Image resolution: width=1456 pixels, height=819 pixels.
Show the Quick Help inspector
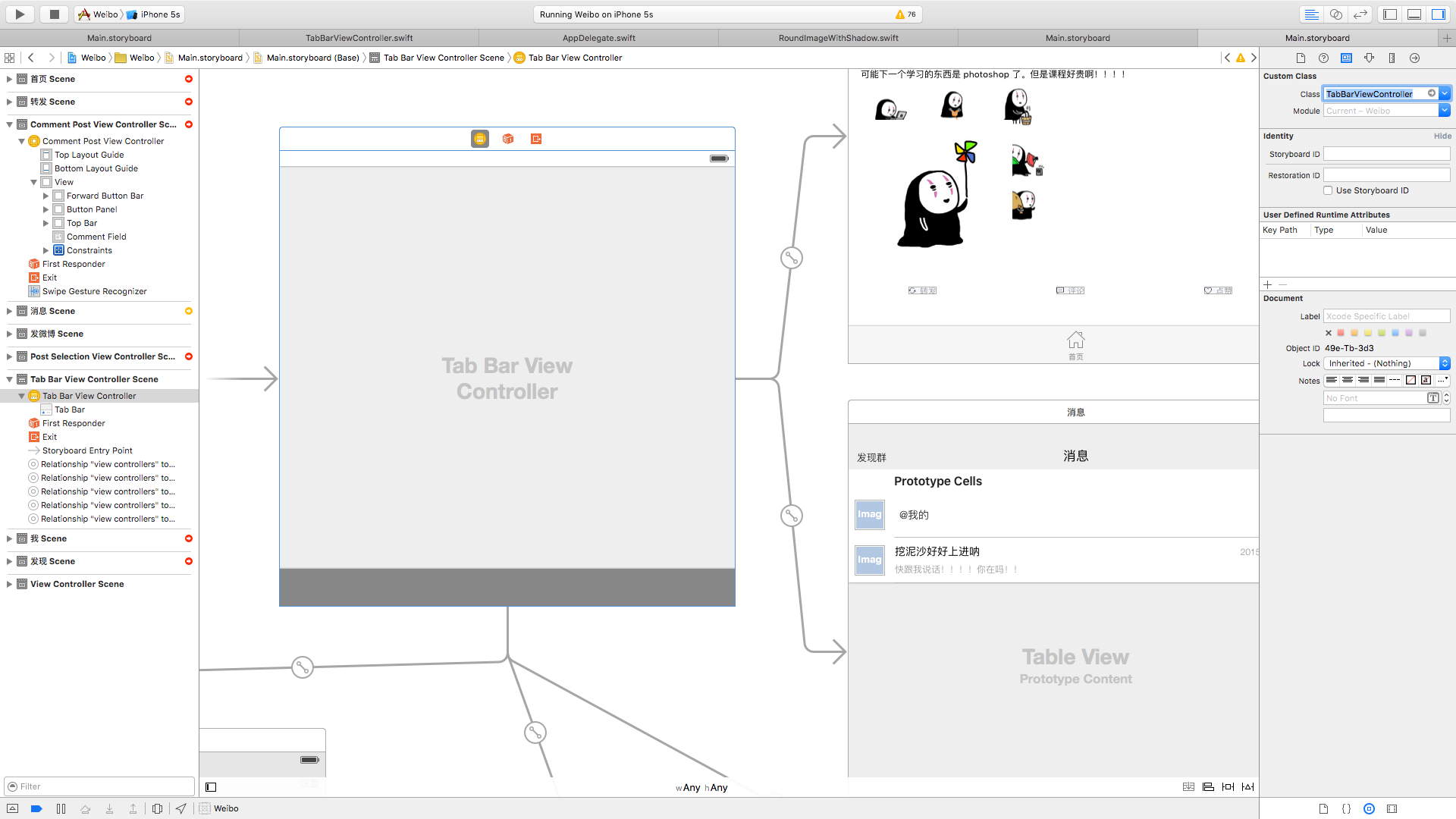(1323, 58)
